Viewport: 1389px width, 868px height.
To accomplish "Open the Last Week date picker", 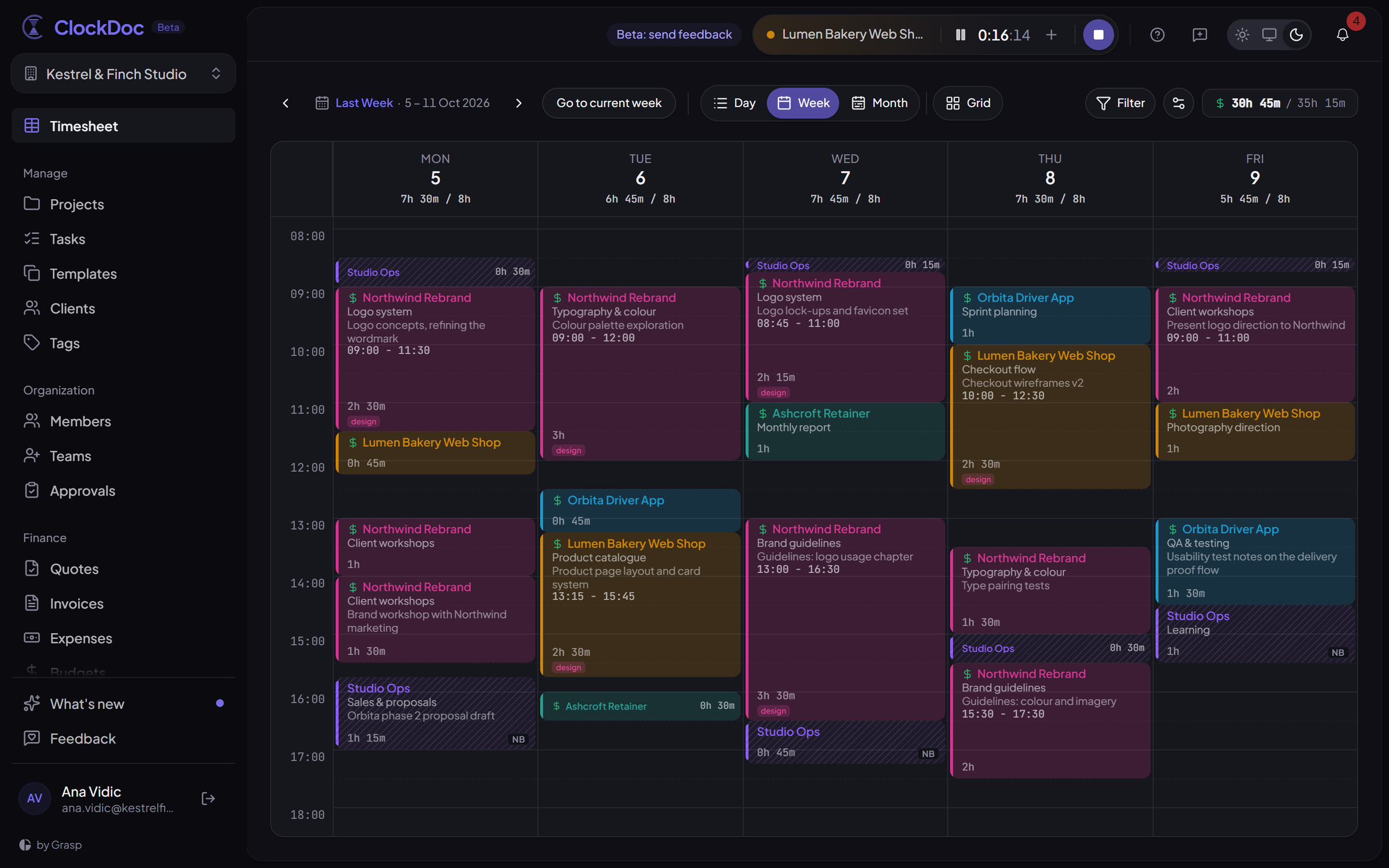I will tap(402, 103).
